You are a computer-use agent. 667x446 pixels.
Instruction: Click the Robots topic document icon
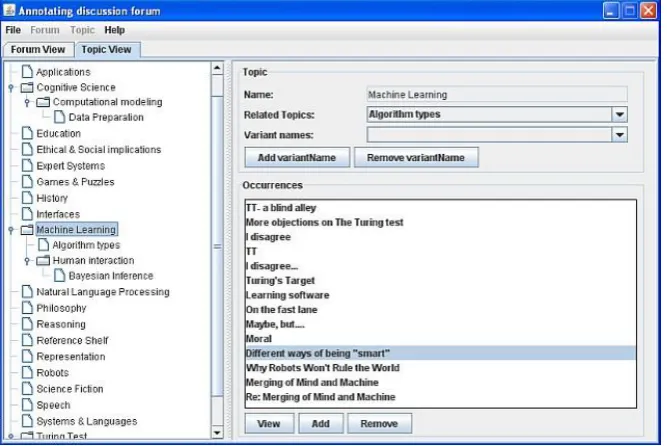(x=27, y=372)
